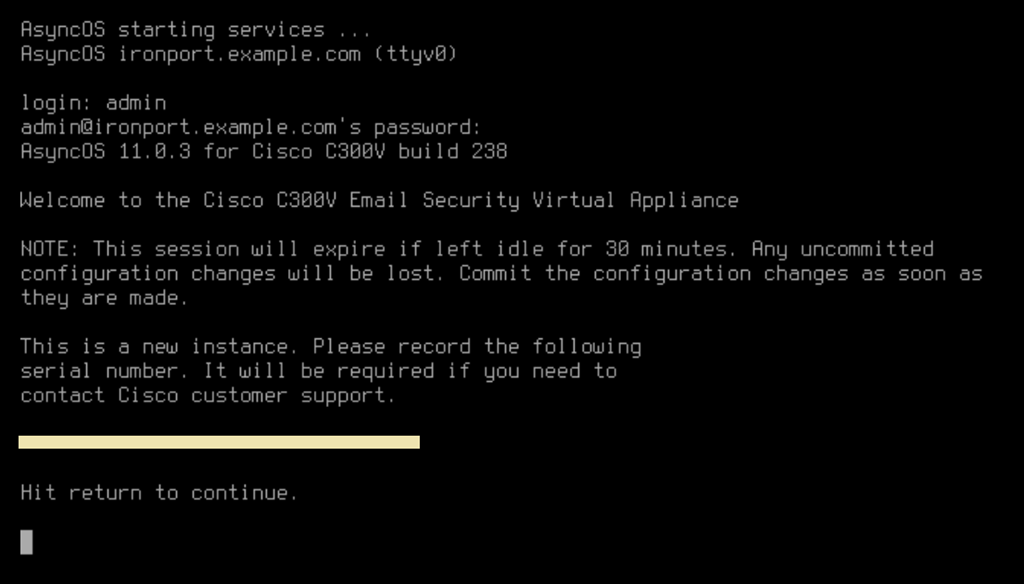
Task: Click the 'Welcome to the Cisco C300V' heading
Action: point(178,200)
